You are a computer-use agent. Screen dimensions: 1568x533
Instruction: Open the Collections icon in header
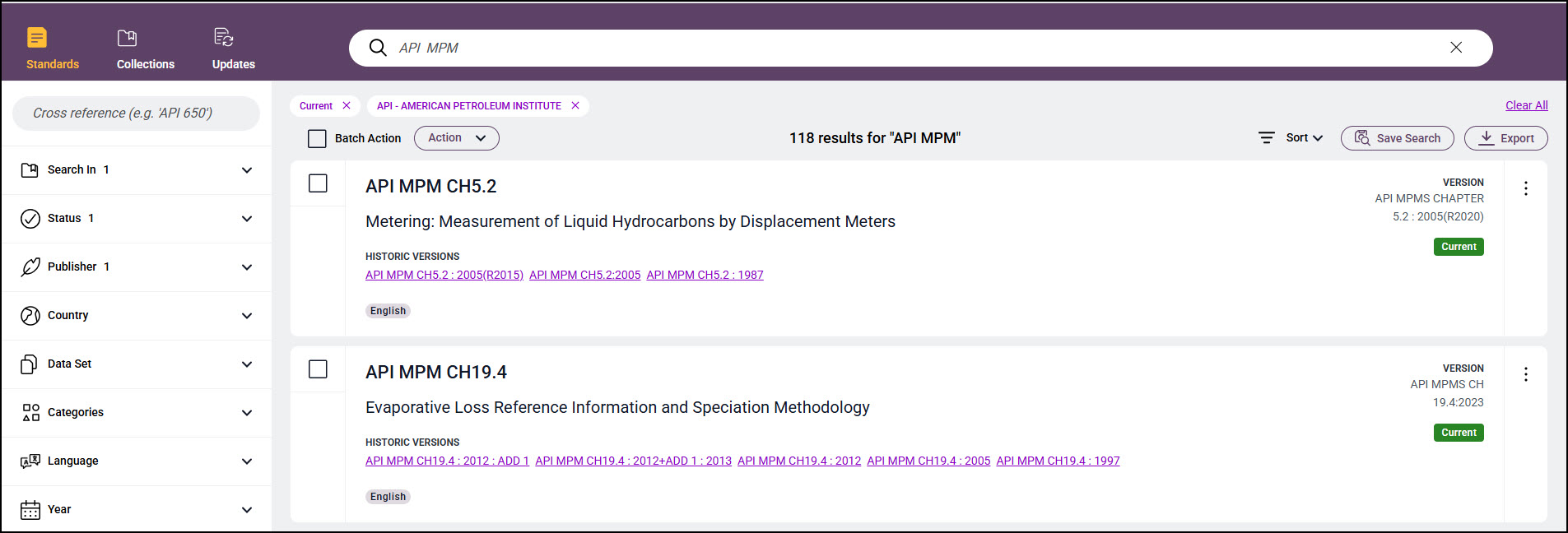tap(127, 38)
